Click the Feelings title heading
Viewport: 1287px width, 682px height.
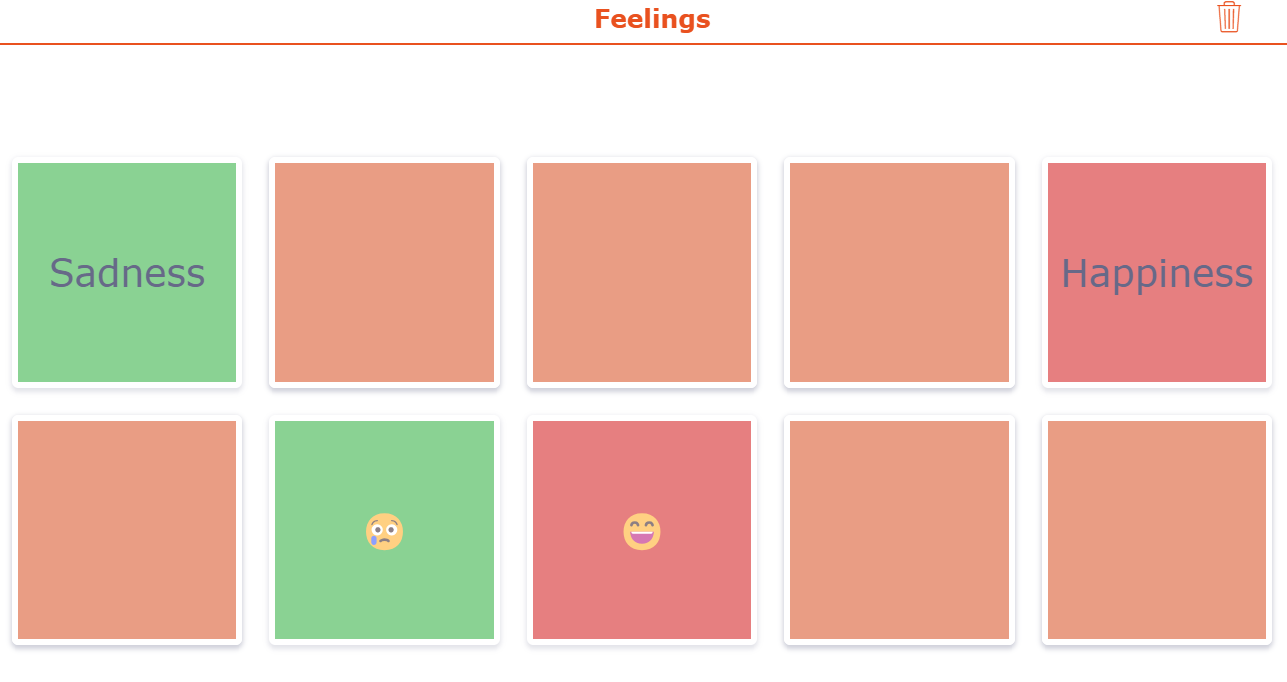652,18
